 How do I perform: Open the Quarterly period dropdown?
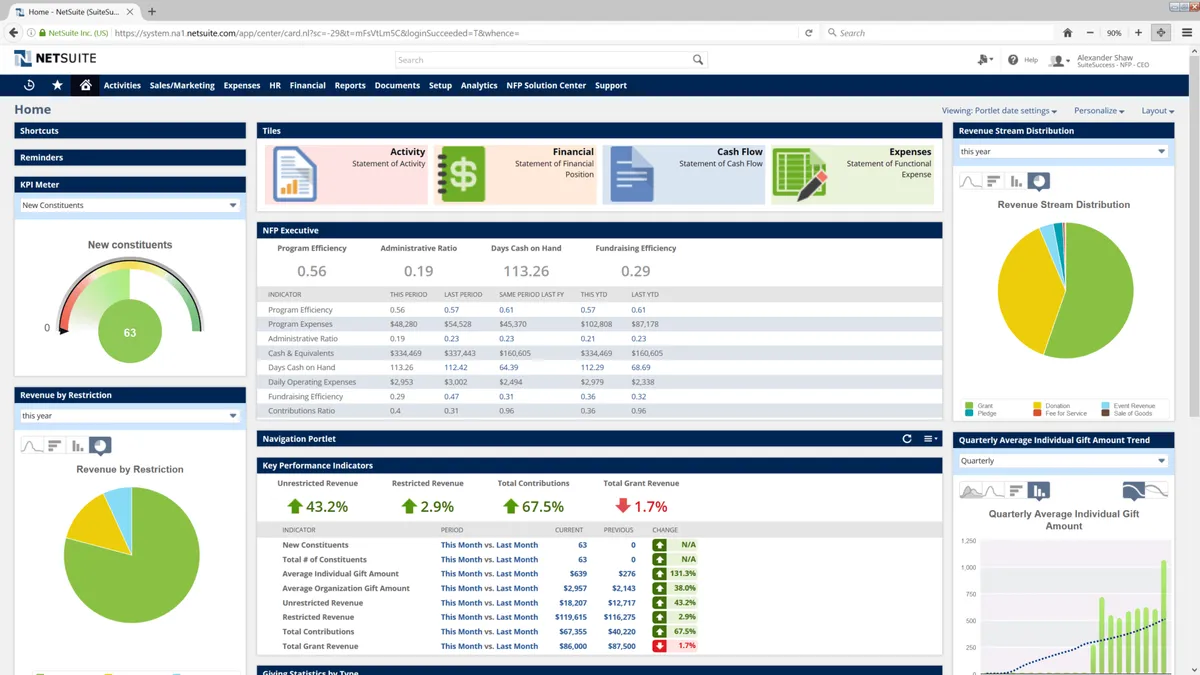pyautogui.click(x=1161, y=461)
